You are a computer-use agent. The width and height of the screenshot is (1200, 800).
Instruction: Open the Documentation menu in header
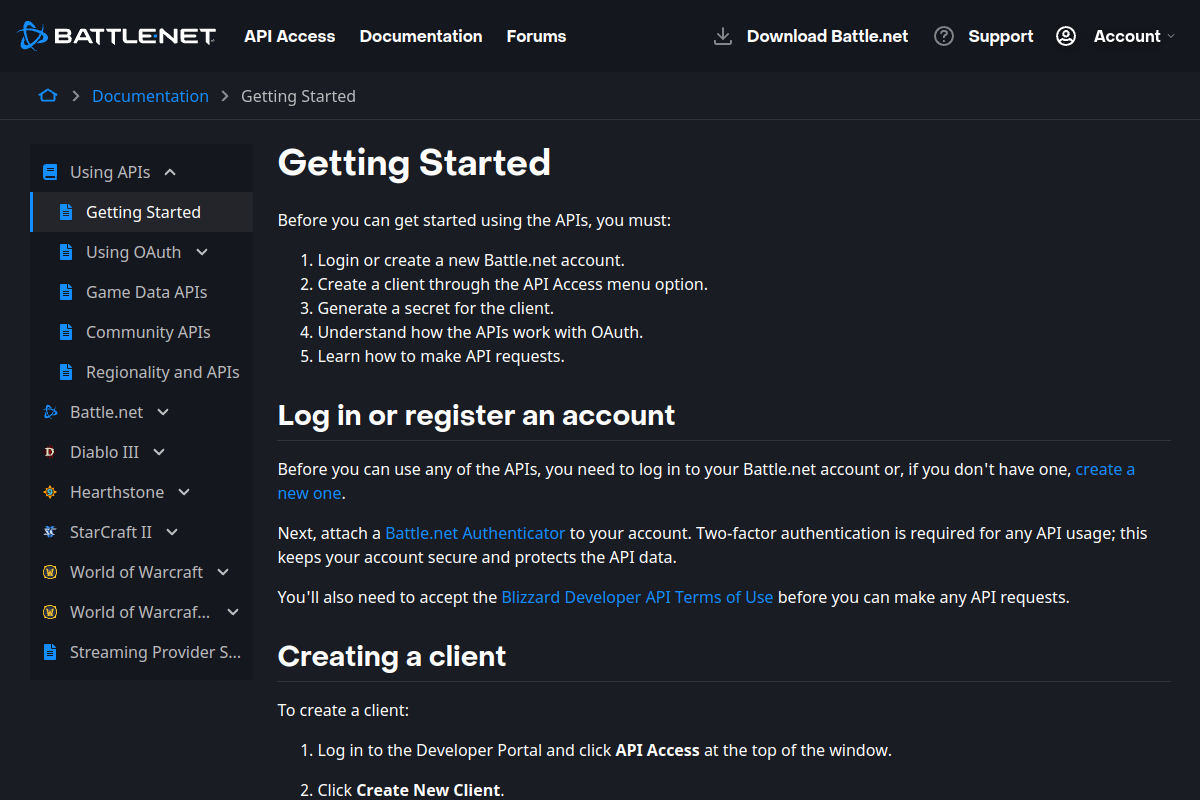tap(421, 36)
